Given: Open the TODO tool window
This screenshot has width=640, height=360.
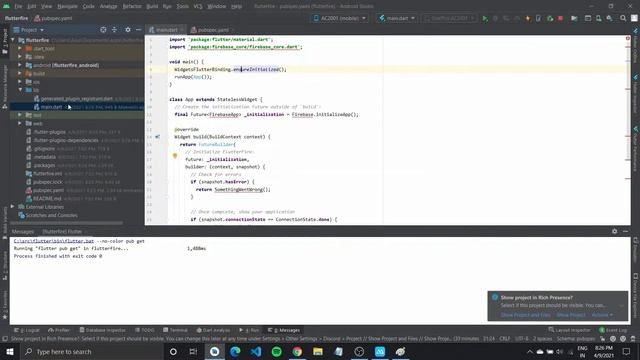Looking at the screenshot, I should tap(144, 330).
